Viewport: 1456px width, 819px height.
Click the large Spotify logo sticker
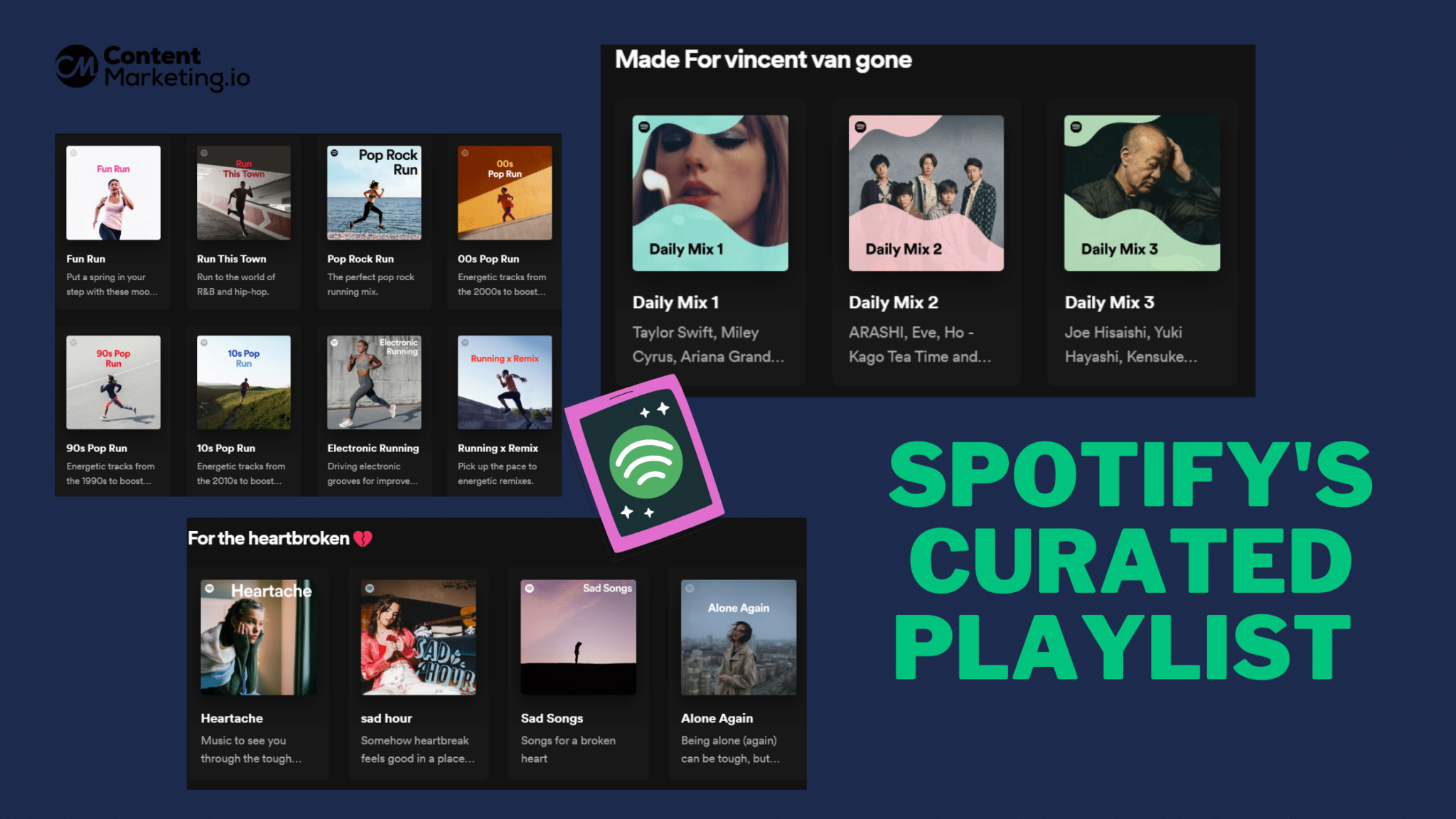(644, 464)
